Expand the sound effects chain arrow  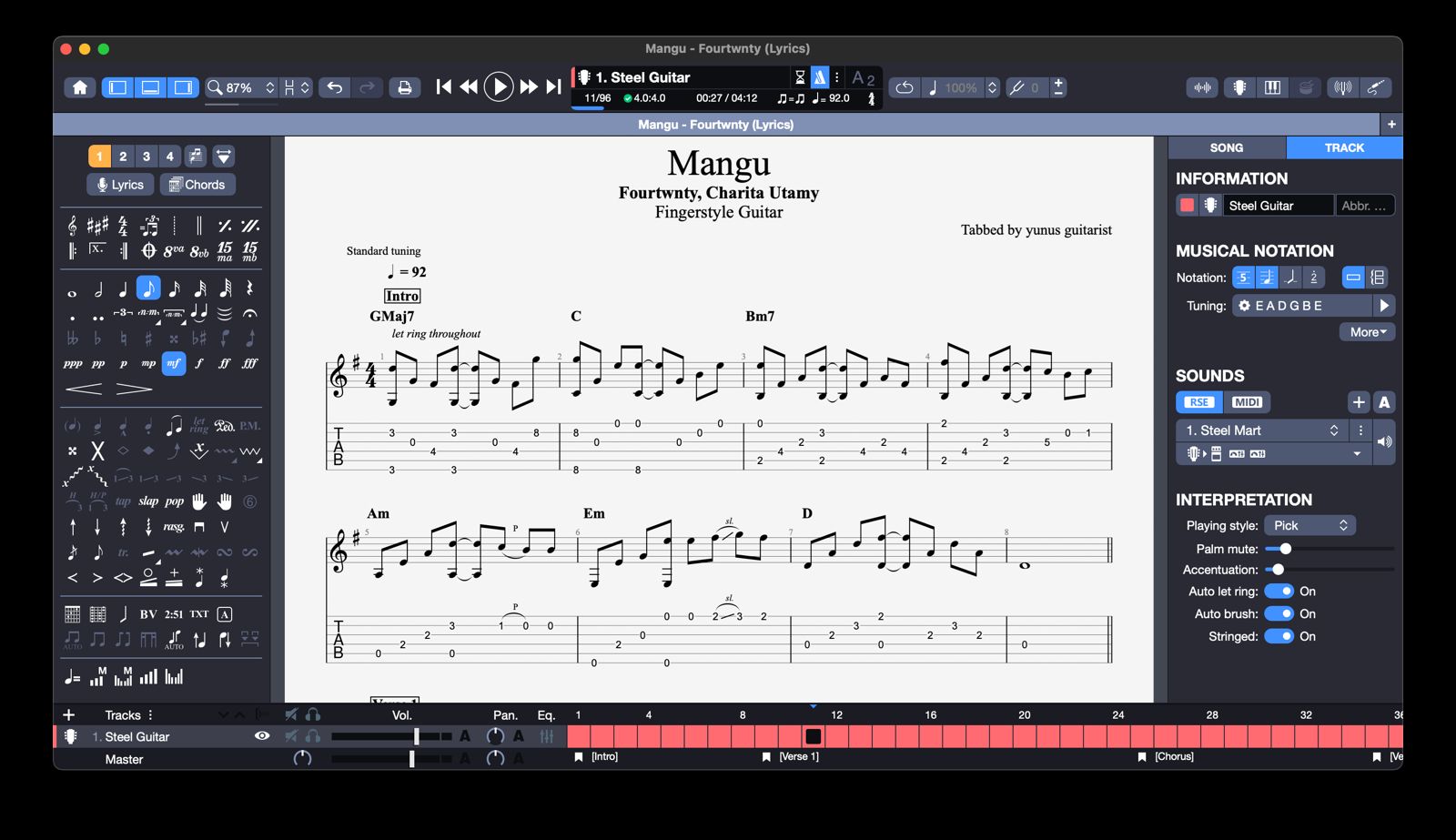point(1357,453)
